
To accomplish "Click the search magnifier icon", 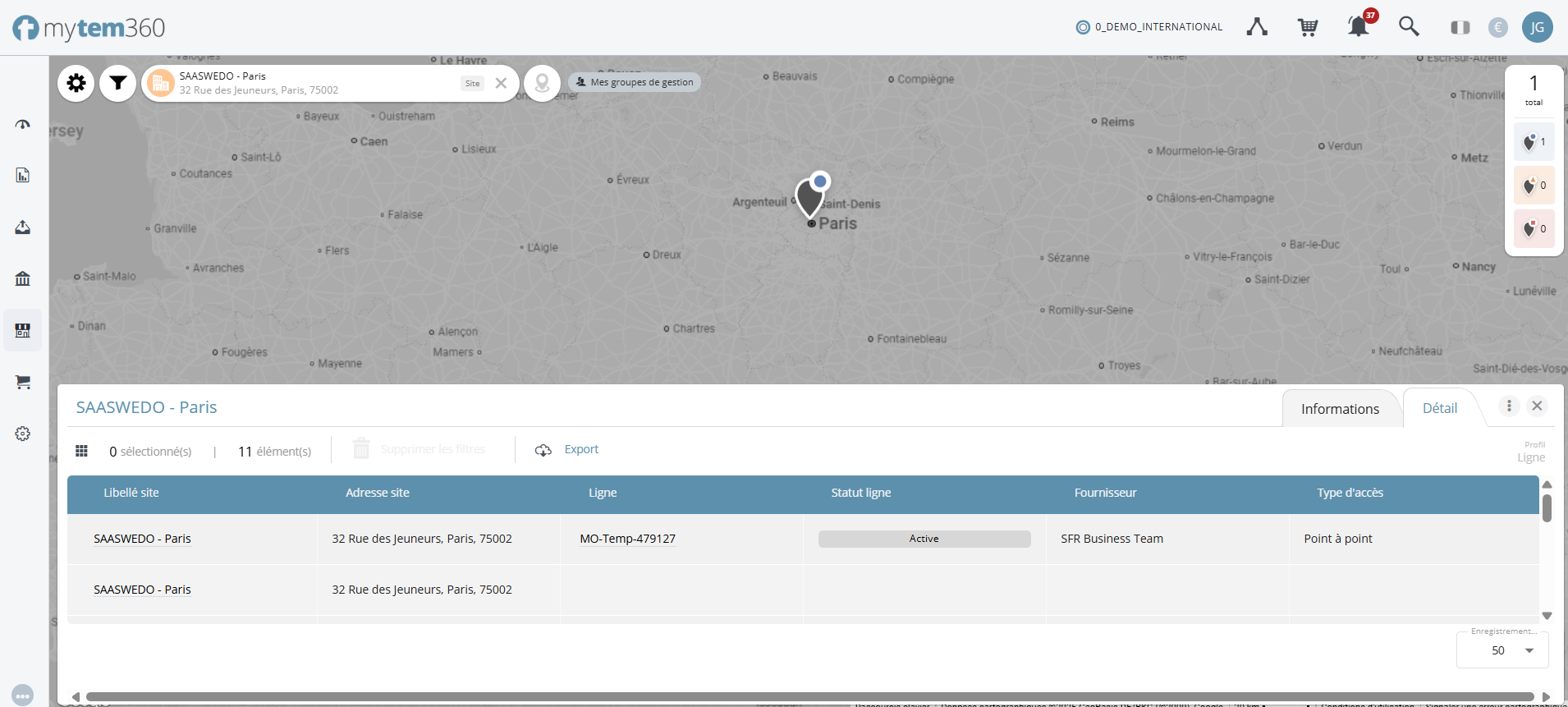I will click(x=1409, y=27).
